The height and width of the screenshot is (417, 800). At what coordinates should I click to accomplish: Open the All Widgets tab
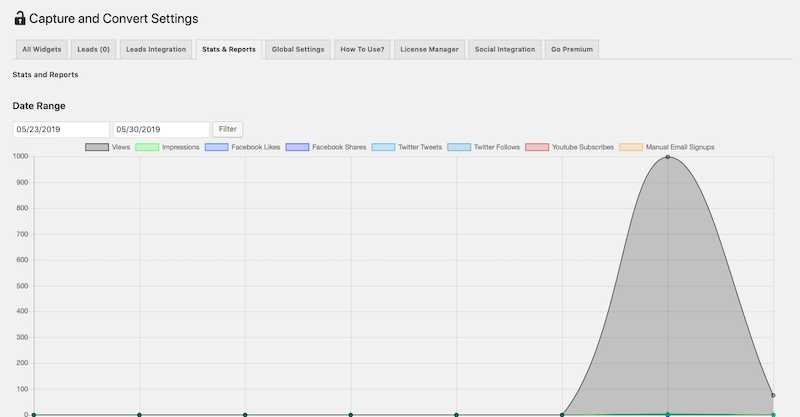coord(40,49)
